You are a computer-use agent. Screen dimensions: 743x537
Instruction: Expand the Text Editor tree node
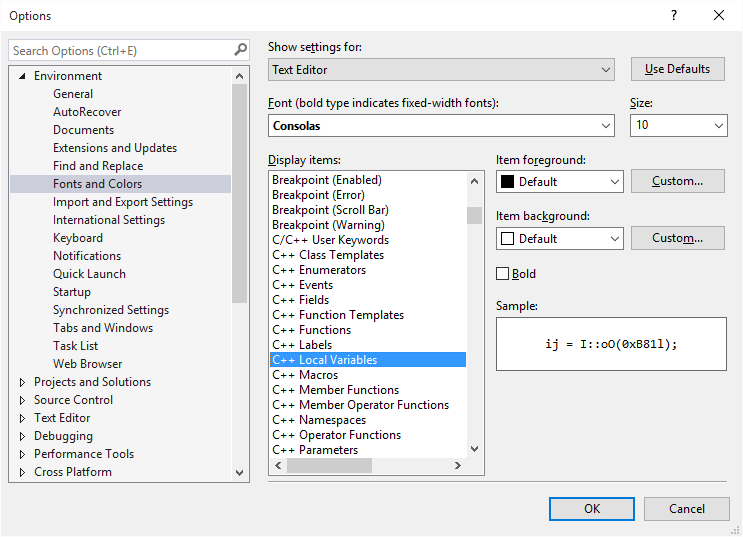click(x=22, y=418)
